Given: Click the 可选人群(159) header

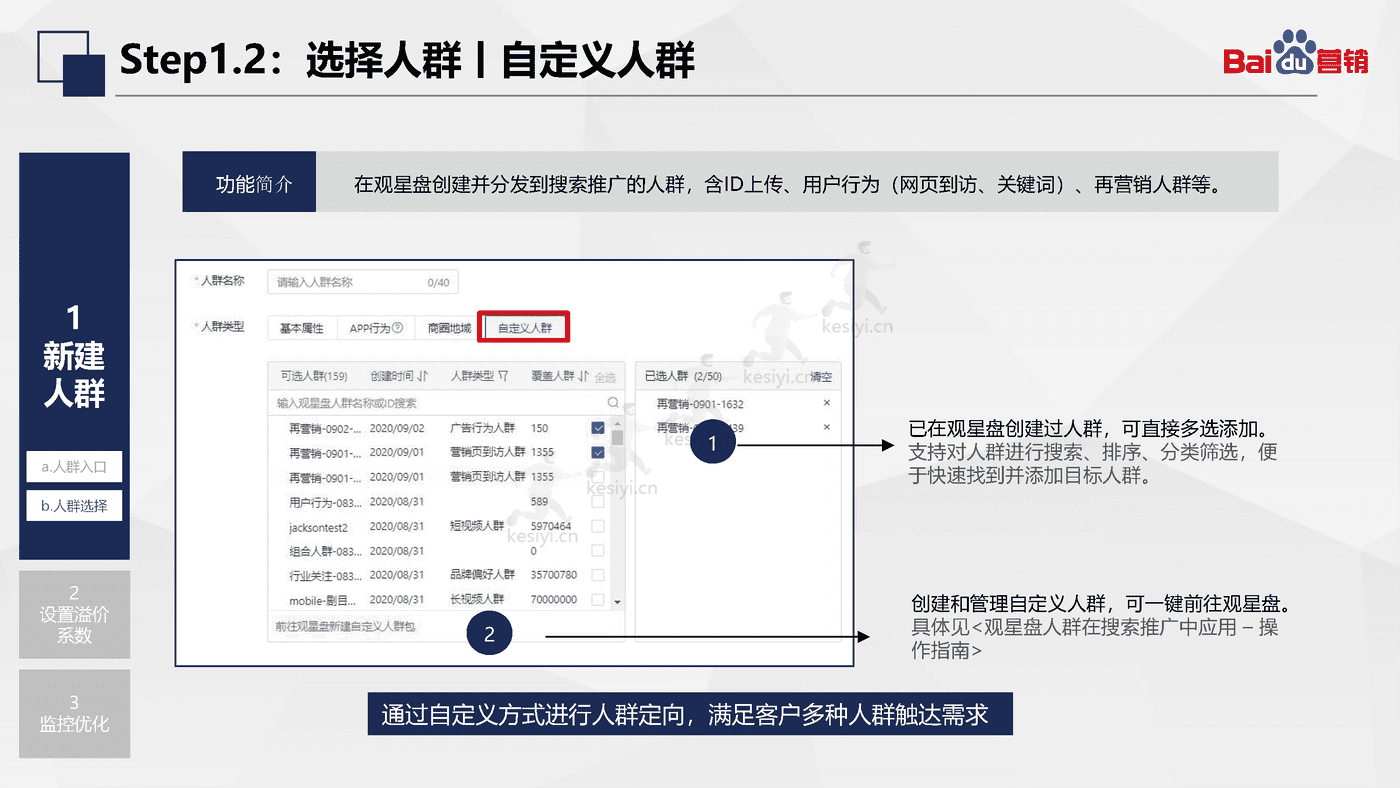Looking at the screenshot, I should 313,376.
